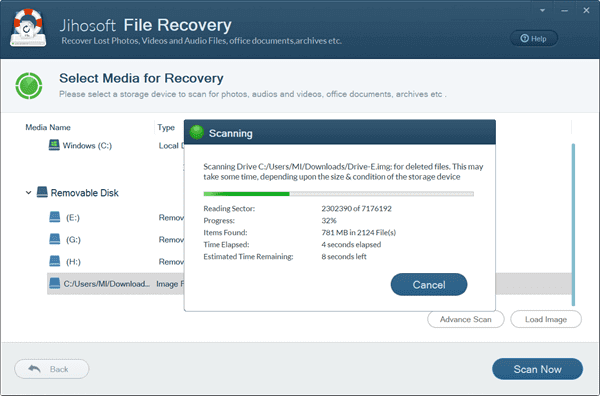Select the (E:) removable disk row

pyautogui.click(x=116, y=217)
